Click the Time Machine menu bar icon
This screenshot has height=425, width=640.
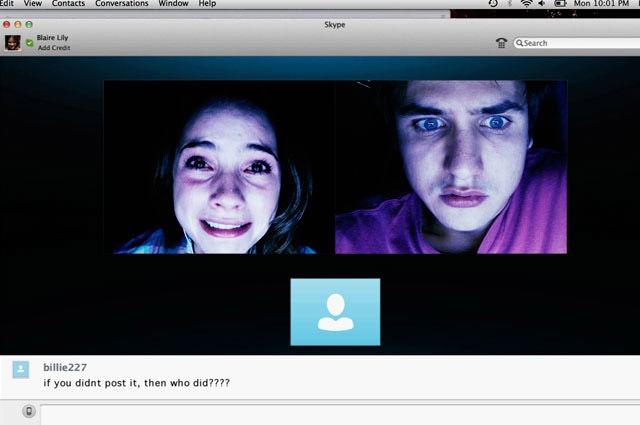tap(493, 3)
